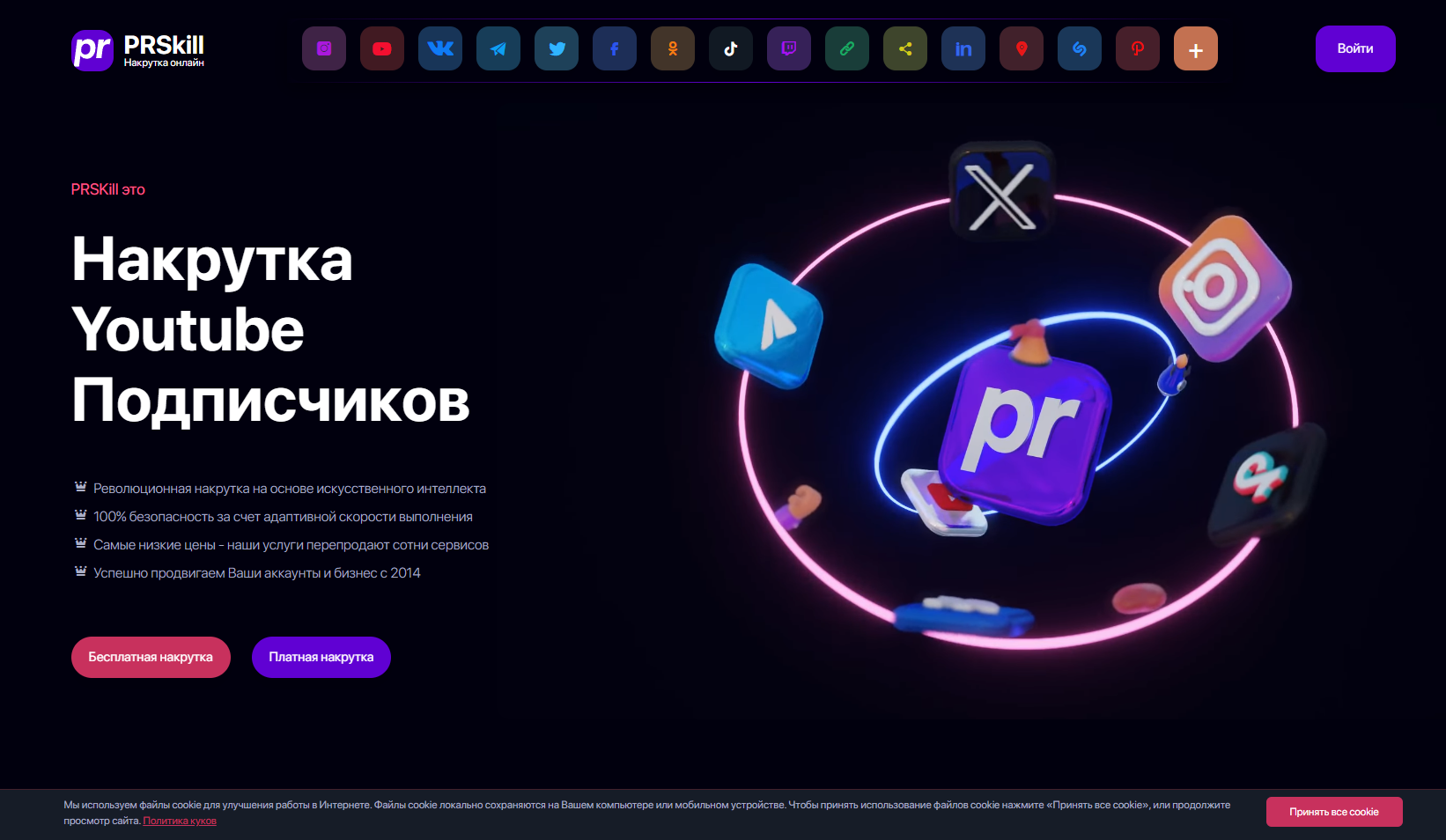Click the PRSkill logo in the header

tap(138, 49)
